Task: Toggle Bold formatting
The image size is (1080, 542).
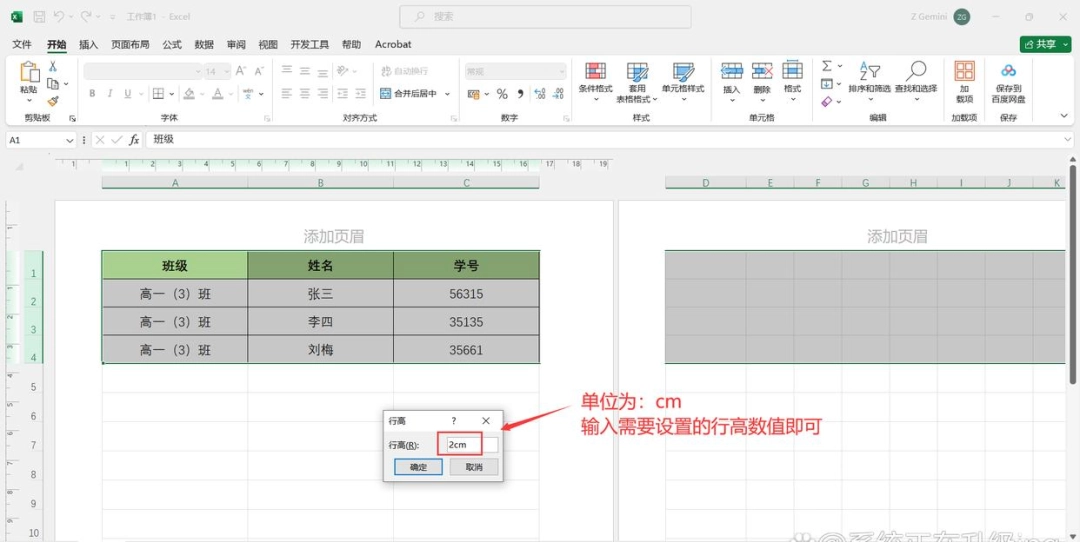Action: (x=92, y=94)
